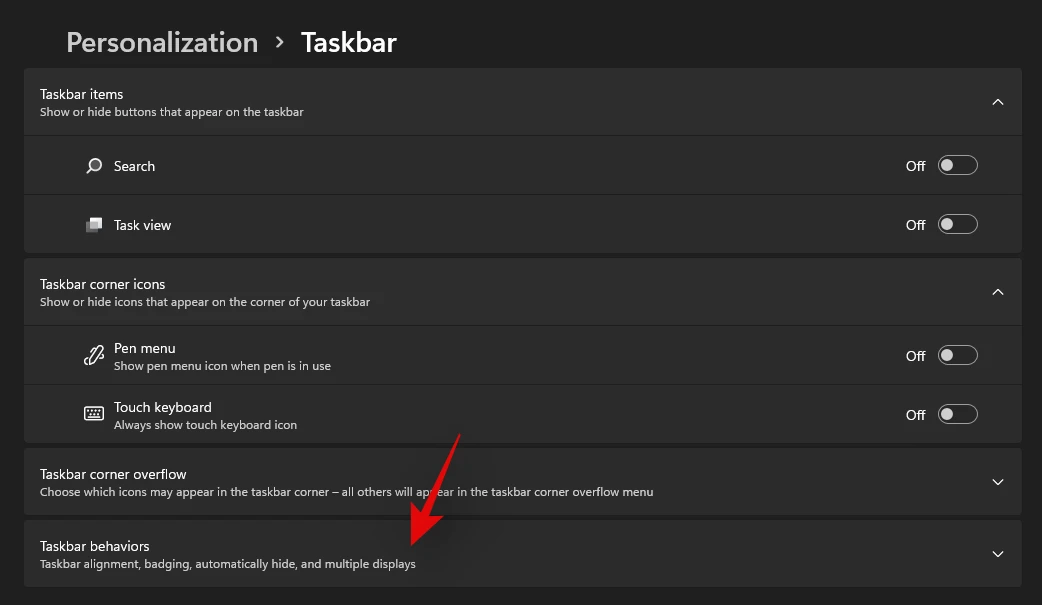The width and height of the screenshot is (1042, 605).
Task: Click the Touch keyboard row label
Action: (x=162, y=407)
